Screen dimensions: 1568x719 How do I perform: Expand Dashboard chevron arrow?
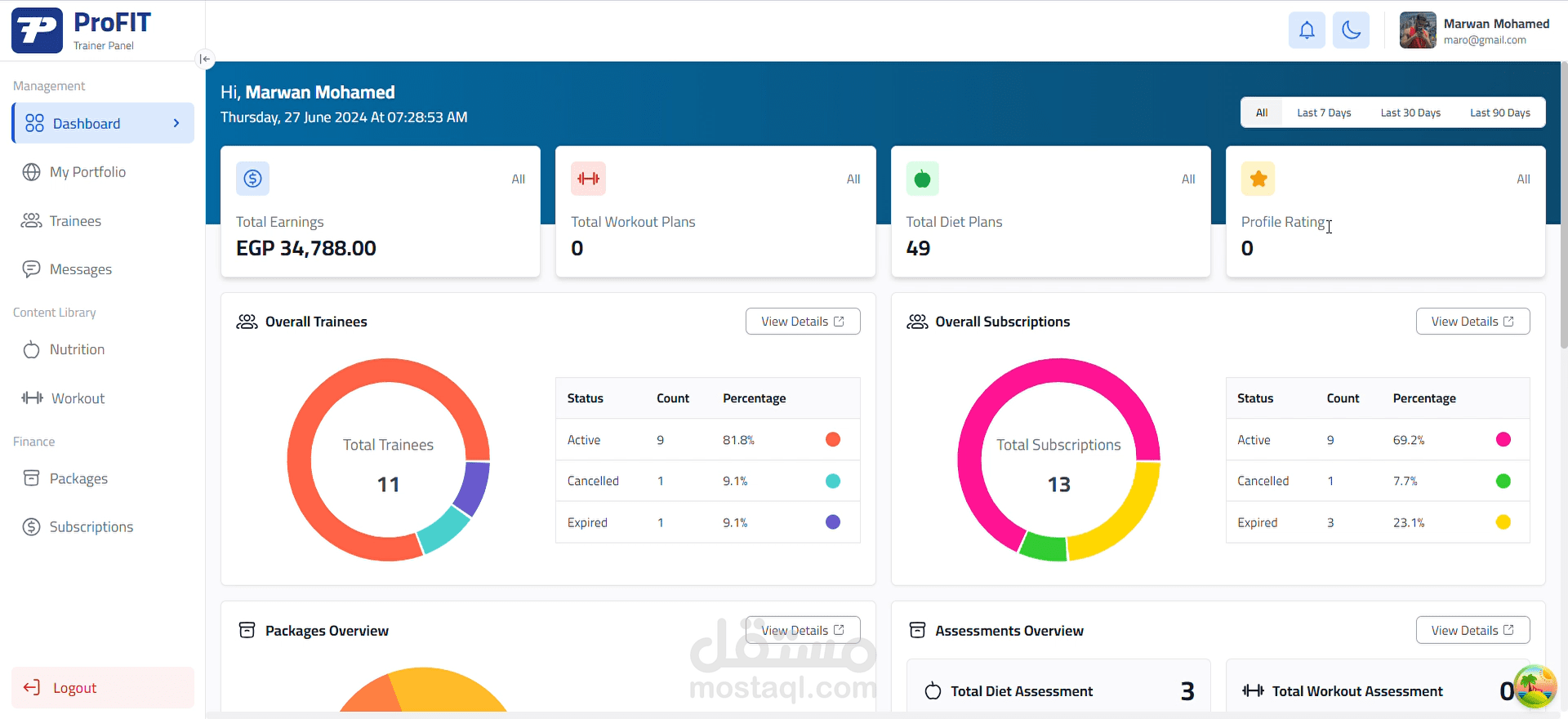[x=176, y=123]
